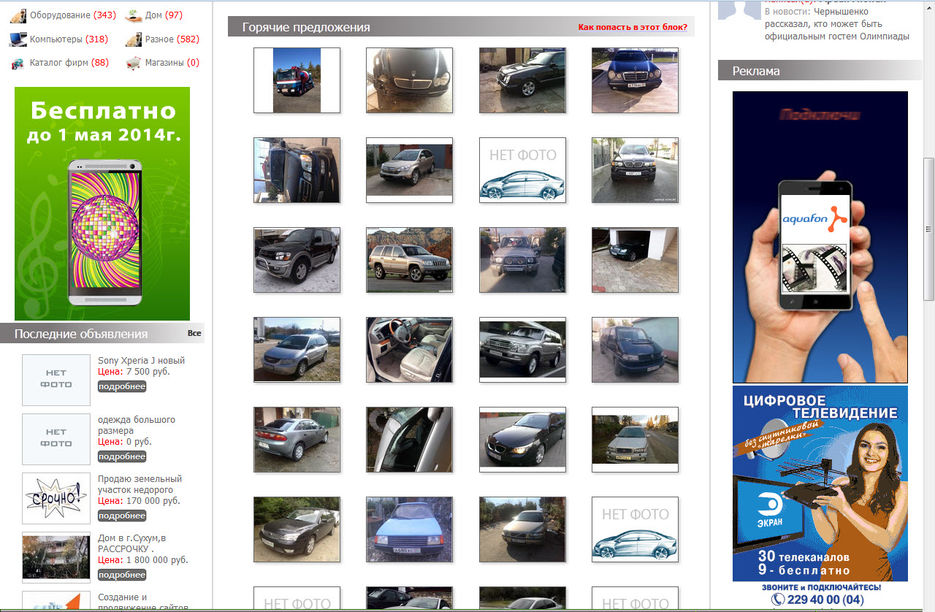Open the Оборудование (343) category link
This screenshot has height=612, width=935.
tap(73, 15)
